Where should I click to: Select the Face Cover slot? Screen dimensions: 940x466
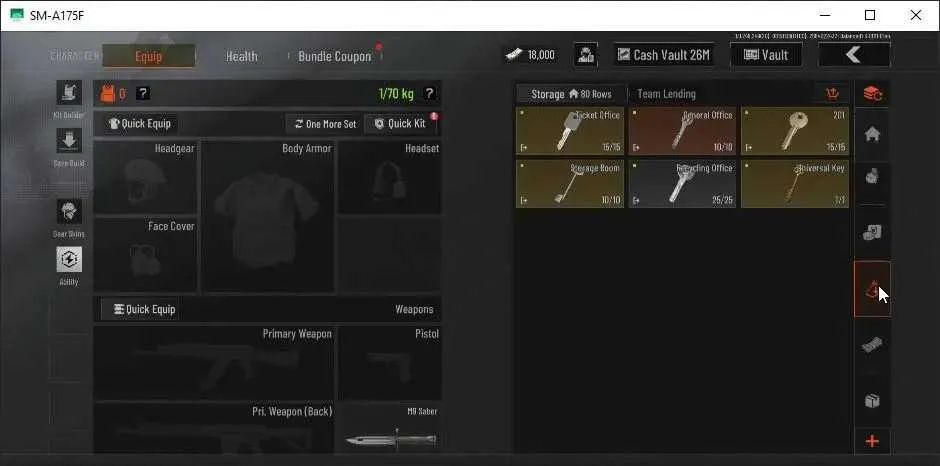coord(146,254)
